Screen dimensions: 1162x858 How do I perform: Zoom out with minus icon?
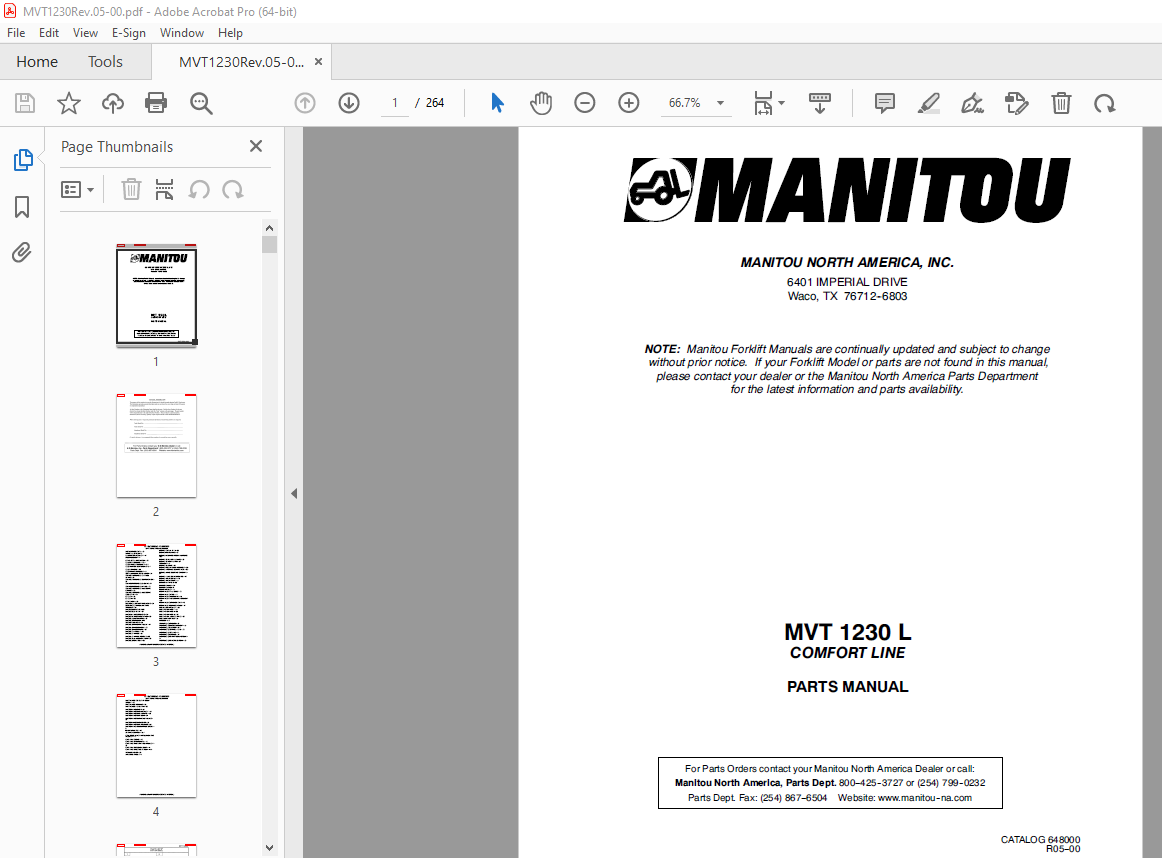(585, 103)
